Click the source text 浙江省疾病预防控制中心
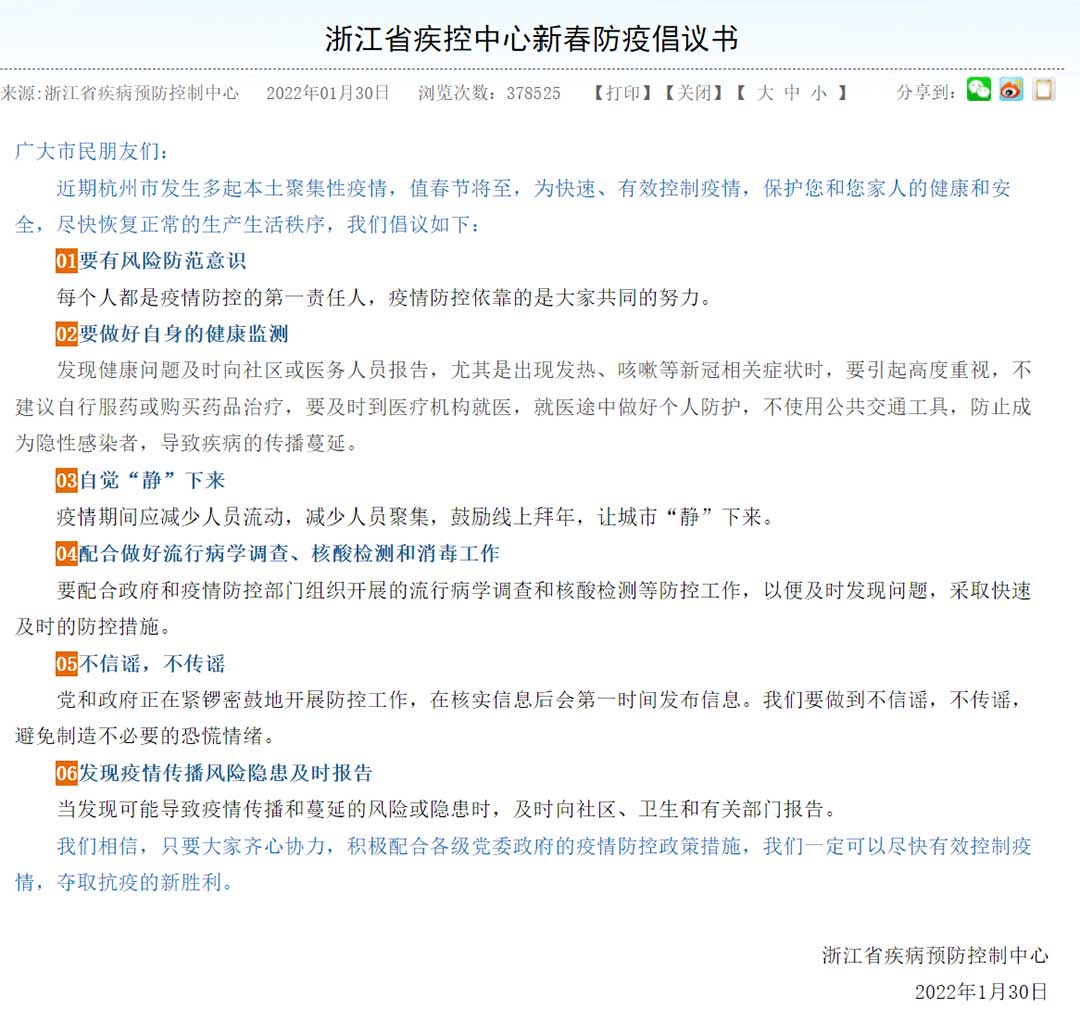Image resolution: width=1080 pixels, height=1020 pixels. click(x=141, y=92)
